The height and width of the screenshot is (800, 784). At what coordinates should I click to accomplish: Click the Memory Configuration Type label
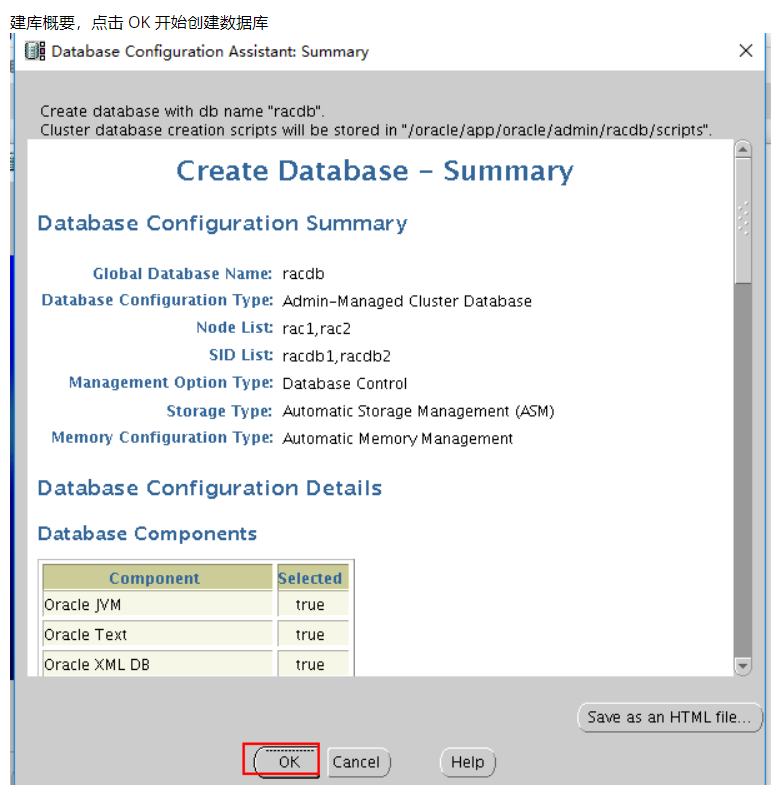point(162,438)
